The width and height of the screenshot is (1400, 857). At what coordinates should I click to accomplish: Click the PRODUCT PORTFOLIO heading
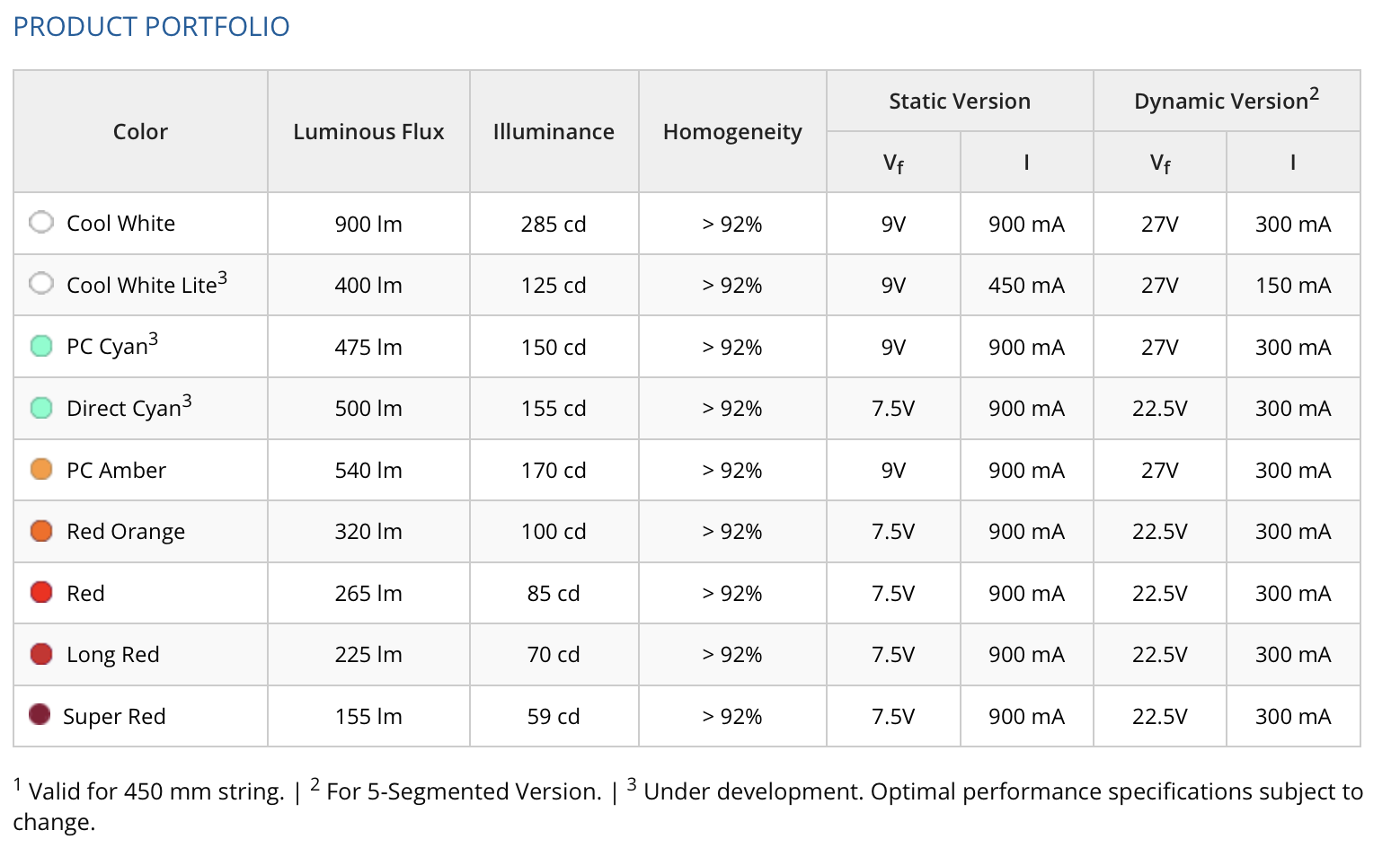151,27
